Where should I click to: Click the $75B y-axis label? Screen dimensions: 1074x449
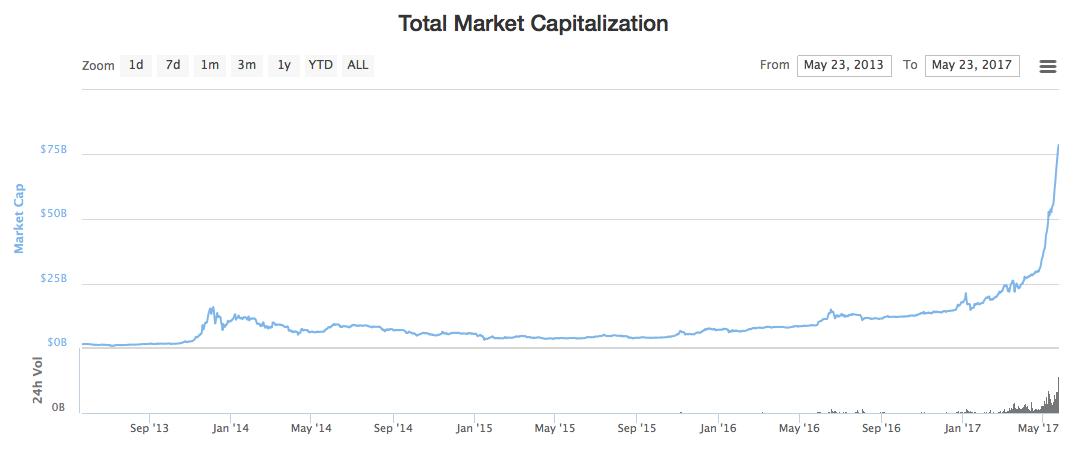(53, 149)
